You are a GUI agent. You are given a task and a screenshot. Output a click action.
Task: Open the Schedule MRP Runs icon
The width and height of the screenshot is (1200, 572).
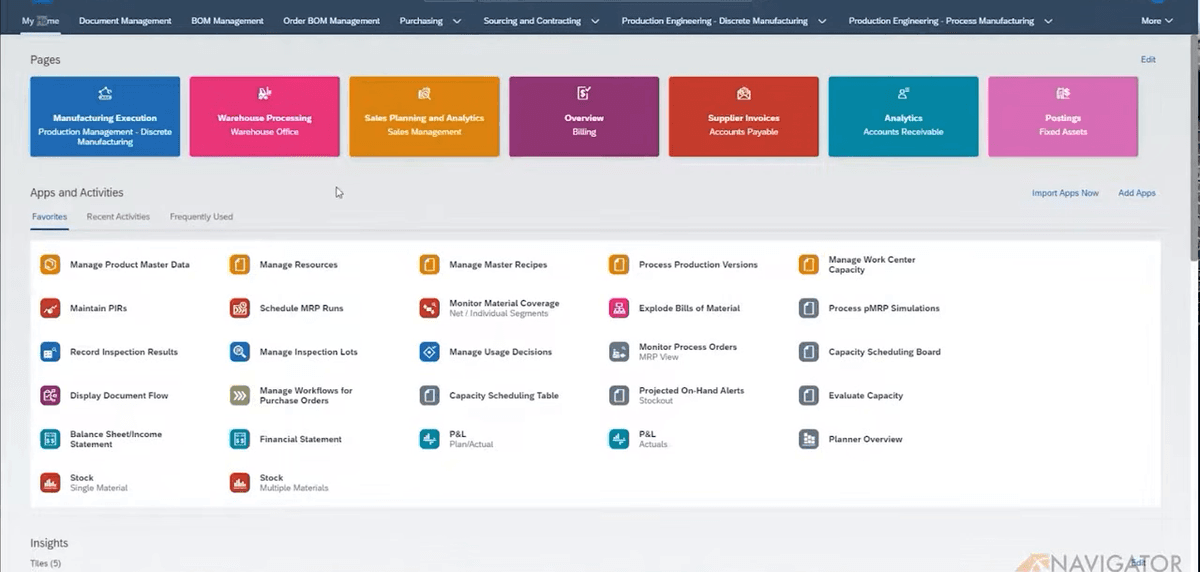coord(240,308)
